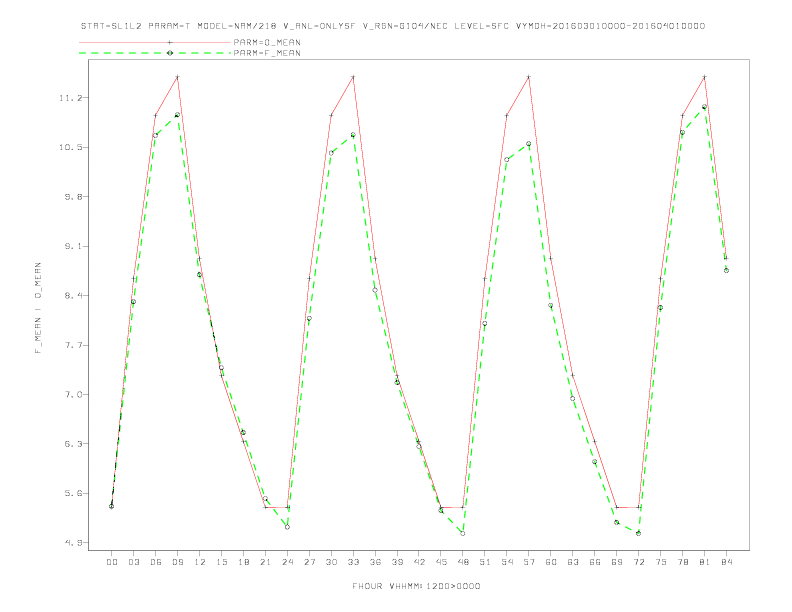Click the 6.3 y-axis tick label
Viewport: 792px width, 612px height.
click(x=74, y=444)
